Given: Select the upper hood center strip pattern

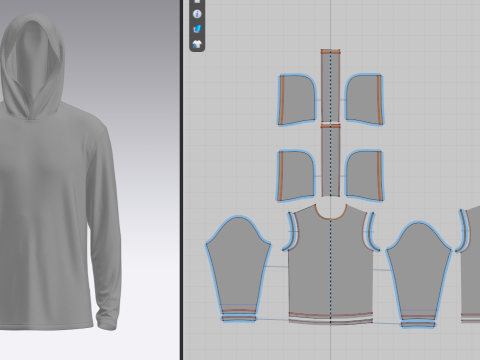Looking at the screenshot, I should pyautogui.click(x=331, y=86).
